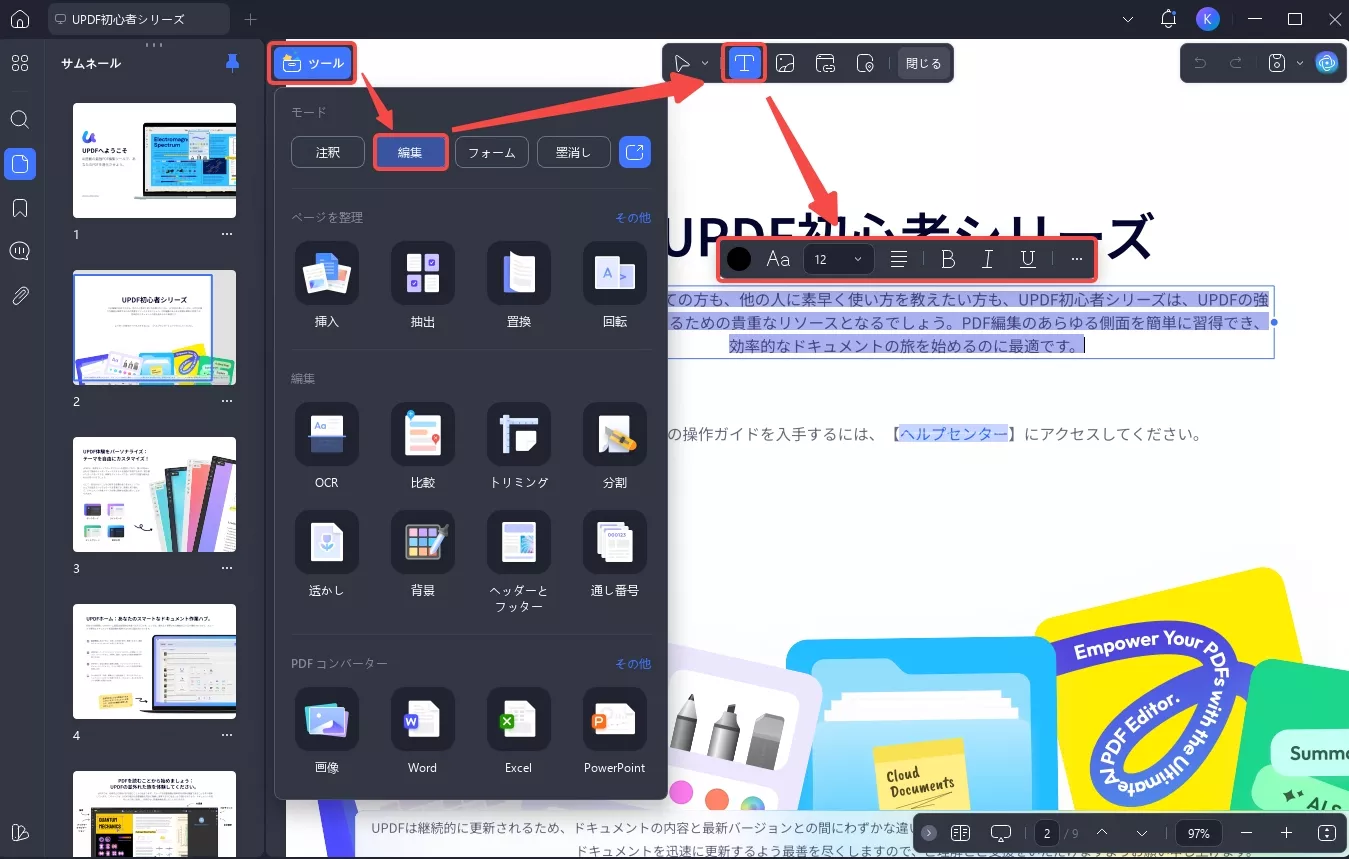Open the bookmark panel in left sidebar
Viewport: 1349px width, 859px height.
[19, 207]
